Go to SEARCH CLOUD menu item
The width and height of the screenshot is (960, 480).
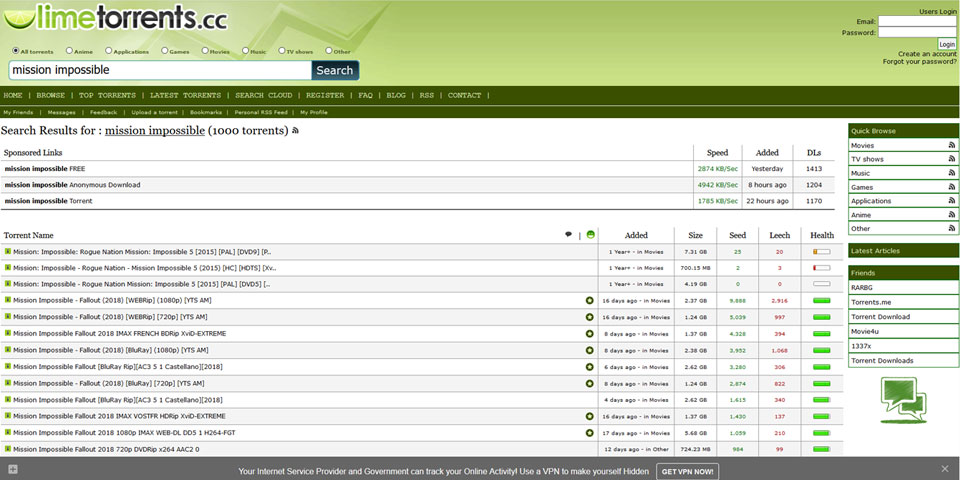tap(263, 95)
